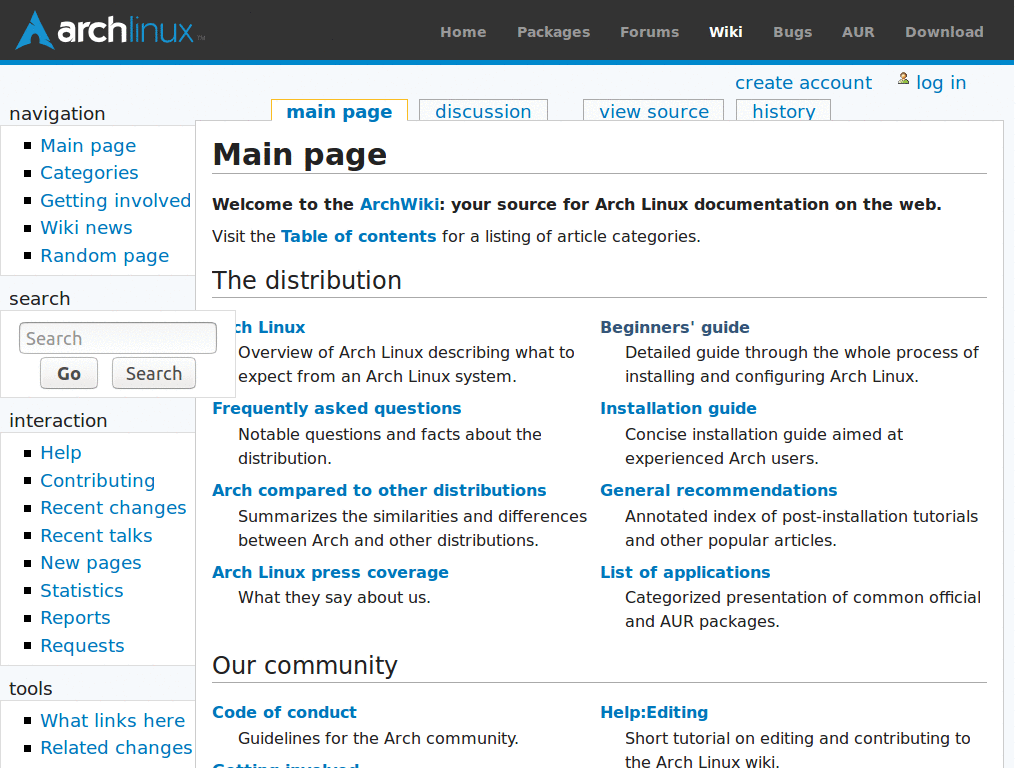1024x768 pixels.
Task: Open the Contributing link
Action: point(97,481)
